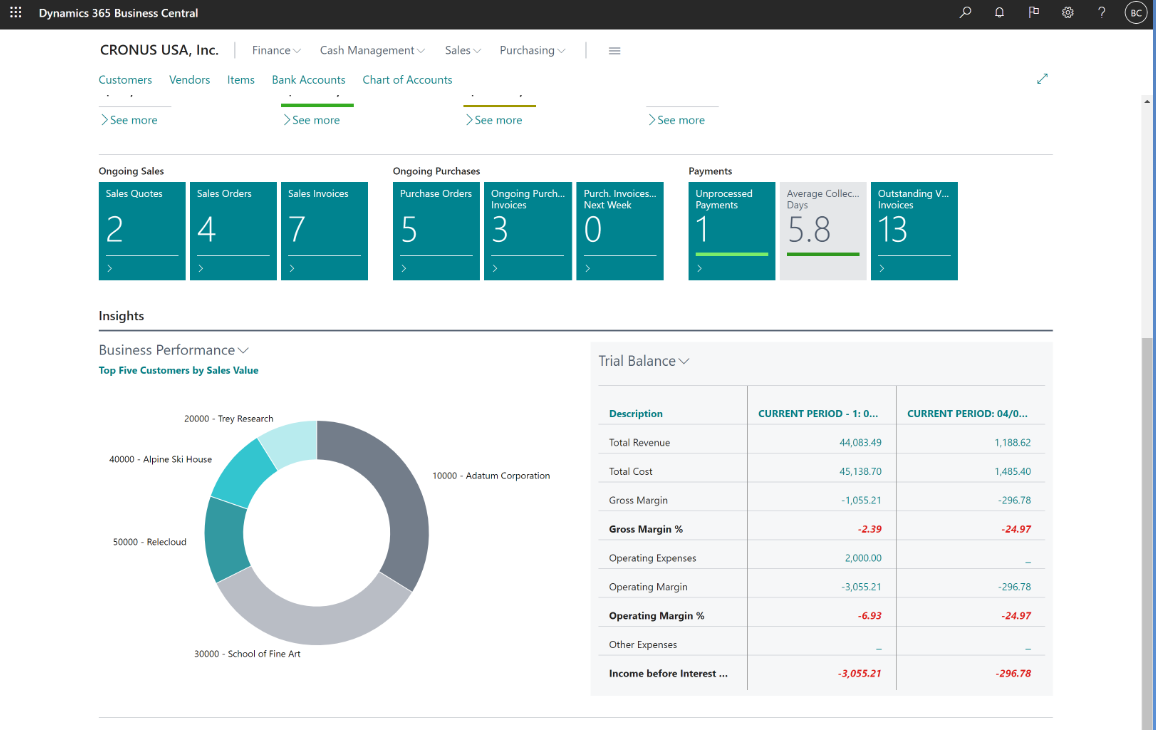Click arrow on Ongoing Purch. Invoices tile
Image resolution: width=1156 pixels, height=730 pixels.
[x=495, y=268]
